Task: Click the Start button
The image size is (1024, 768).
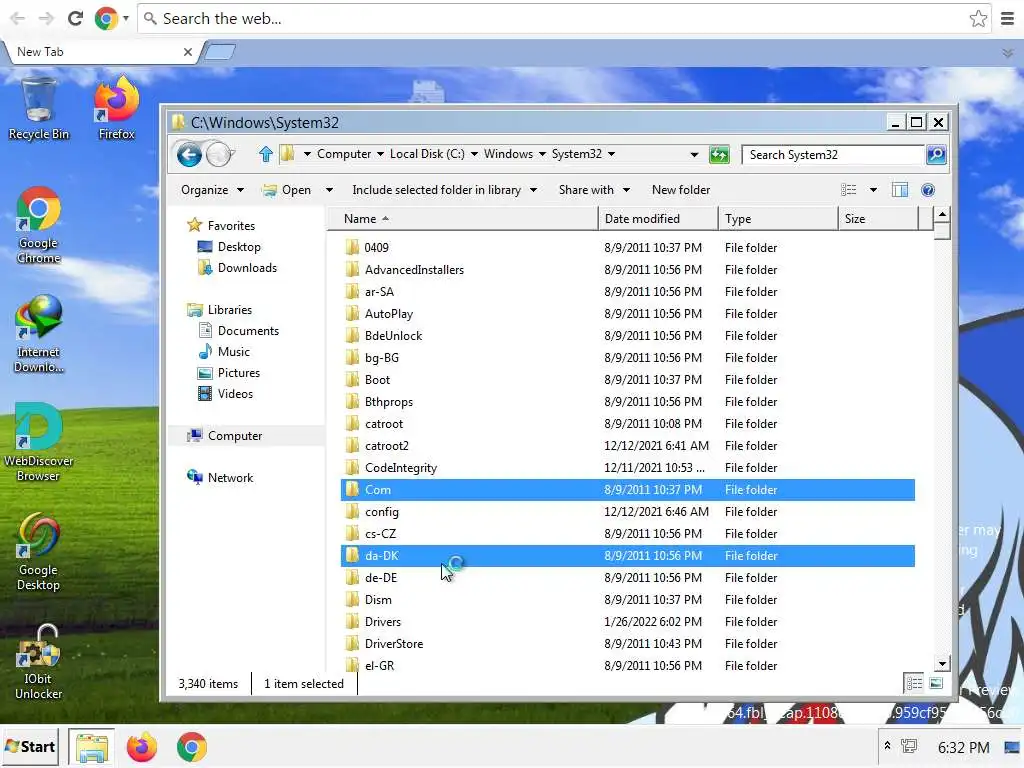Action: click(30, 747)
